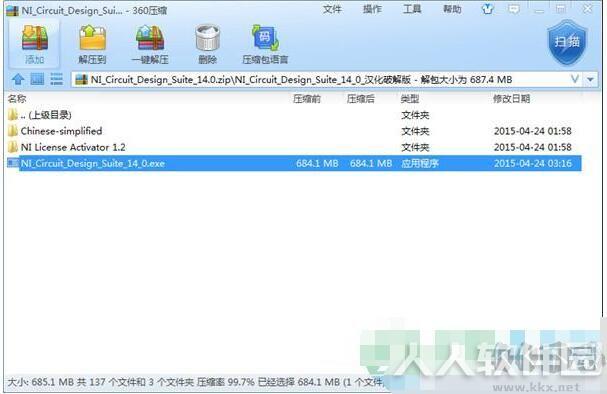The width and height of the screenshot is (607, 394).
Task: Open the 帮助 (Help) menu
Action: tap(452, 9)
